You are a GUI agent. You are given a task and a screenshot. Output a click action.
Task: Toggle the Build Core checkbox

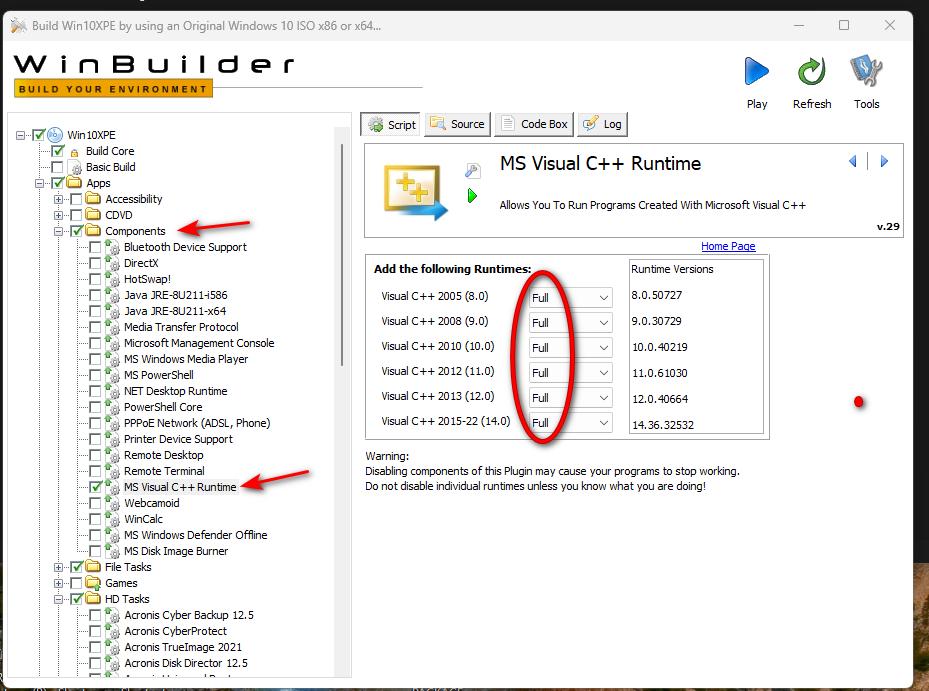(57, 151)
